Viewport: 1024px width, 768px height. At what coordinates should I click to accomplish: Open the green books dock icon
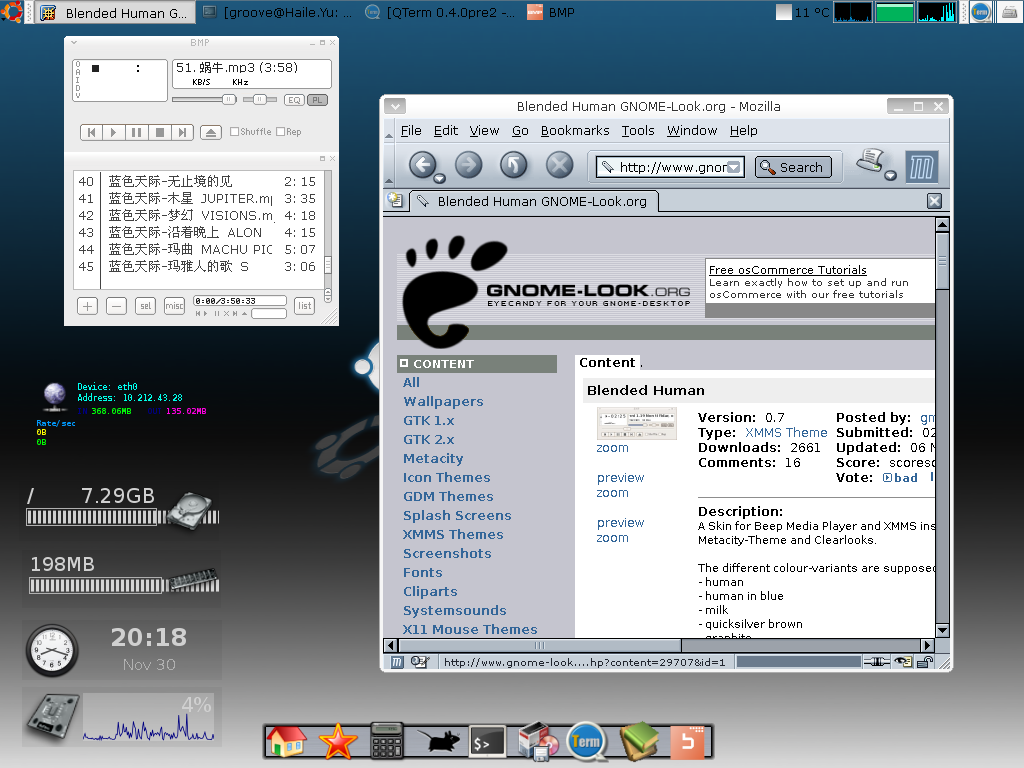click(x=639, y=741)
